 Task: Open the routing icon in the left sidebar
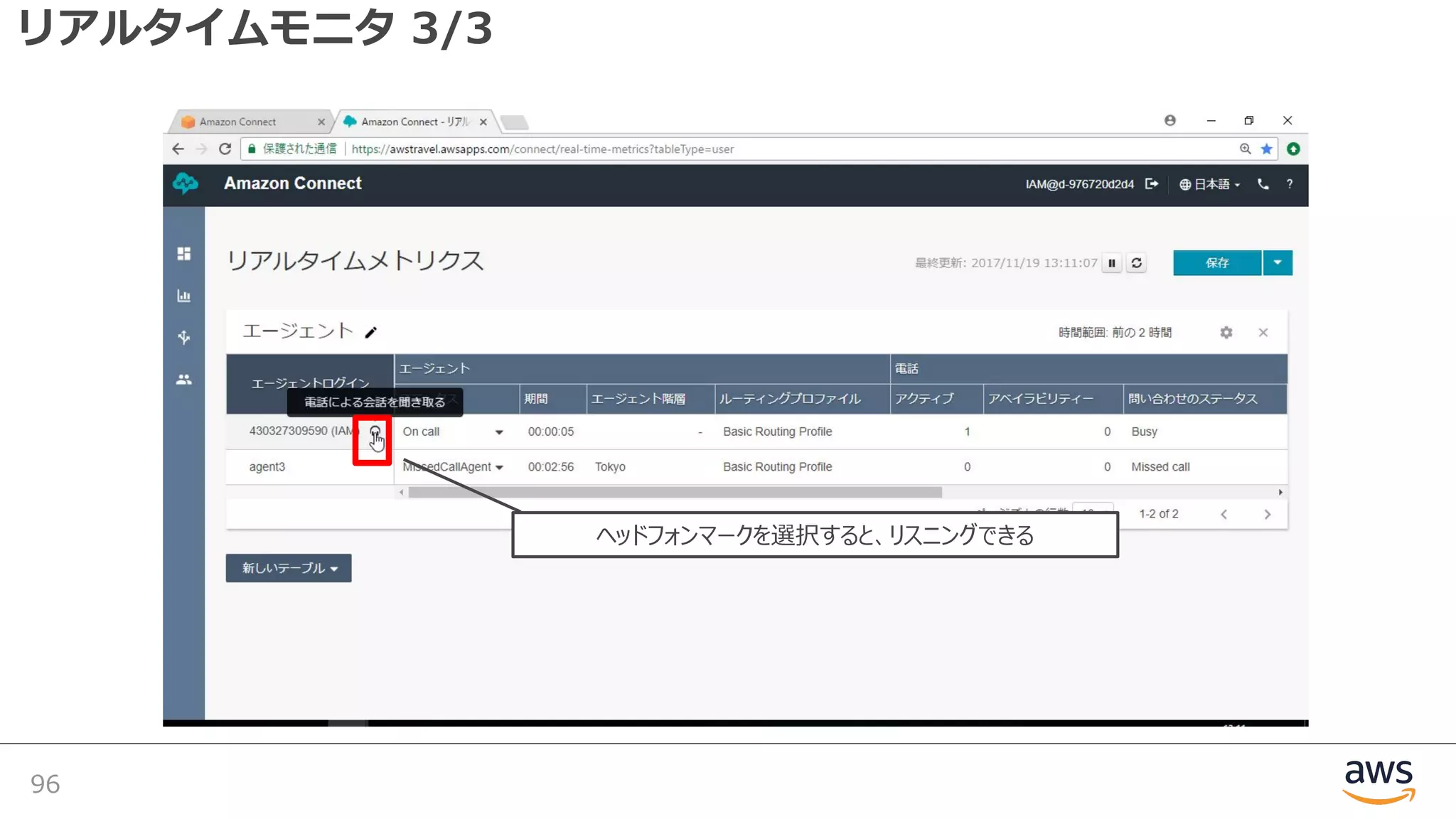(184, 337)
